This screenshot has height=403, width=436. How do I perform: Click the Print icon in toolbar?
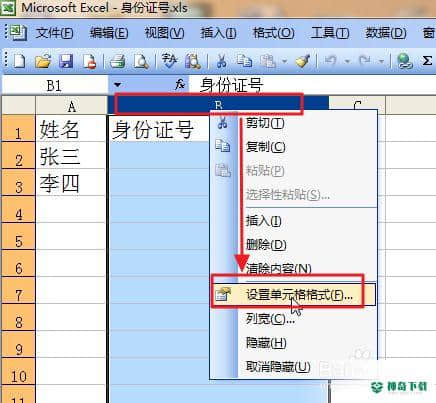[x=117, y=61]
